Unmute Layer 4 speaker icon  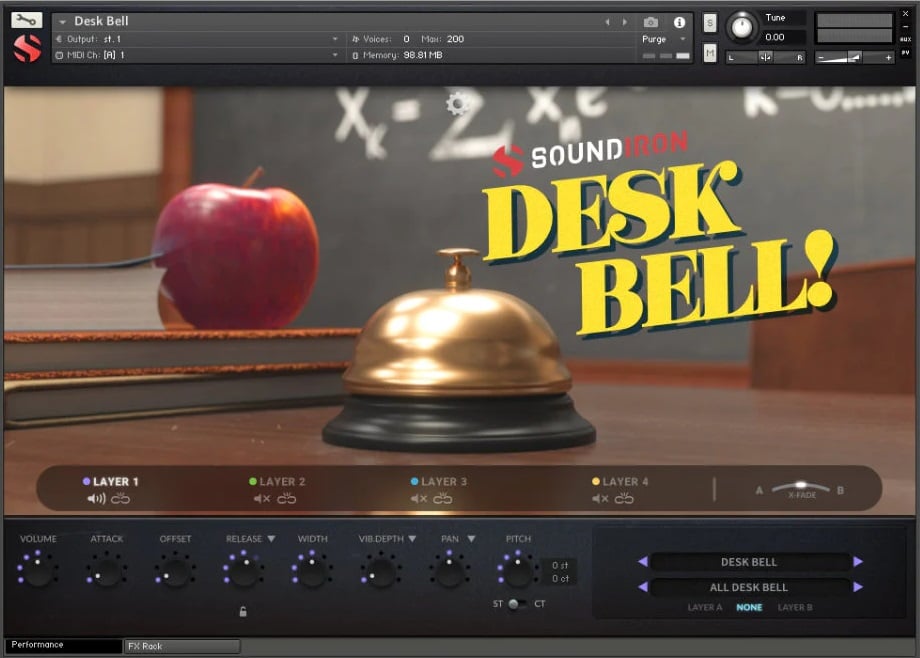click(600, 499)
